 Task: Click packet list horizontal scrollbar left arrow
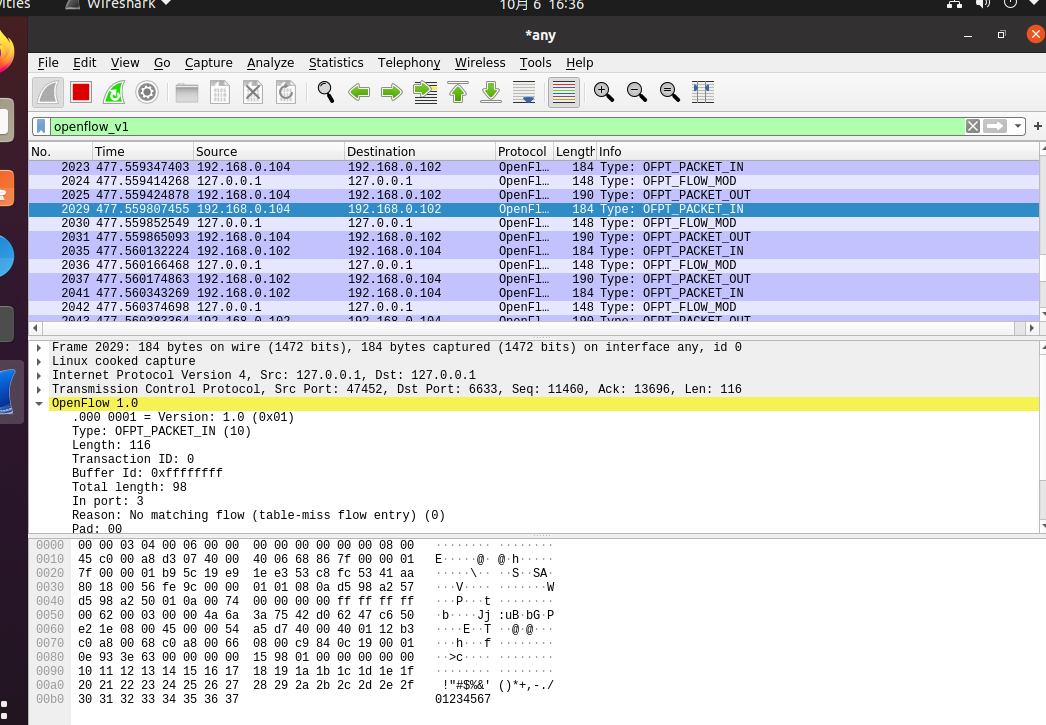35,328
